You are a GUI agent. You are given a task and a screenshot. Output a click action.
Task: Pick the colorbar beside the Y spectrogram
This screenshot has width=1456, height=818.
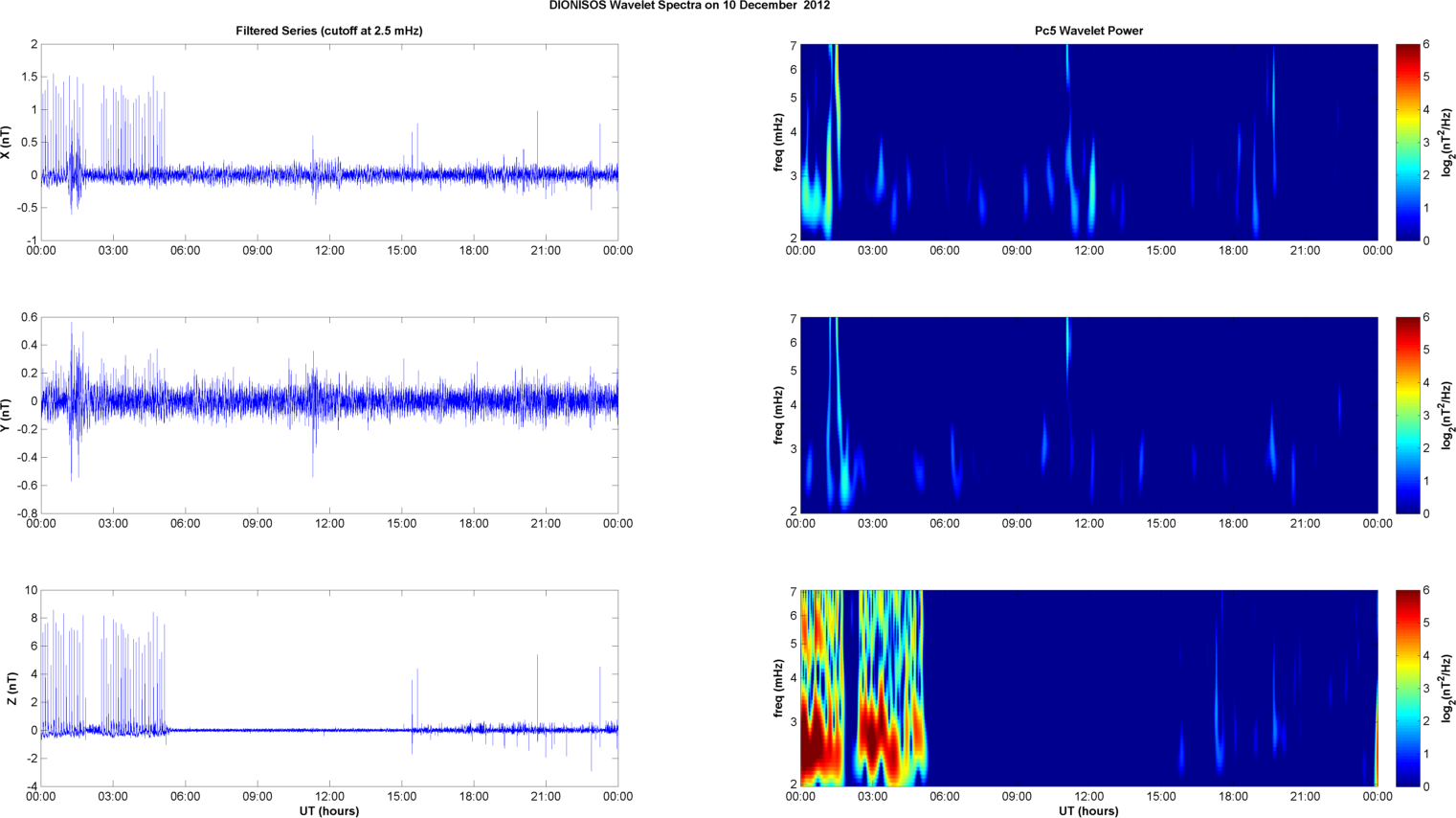pos(1407,415)
